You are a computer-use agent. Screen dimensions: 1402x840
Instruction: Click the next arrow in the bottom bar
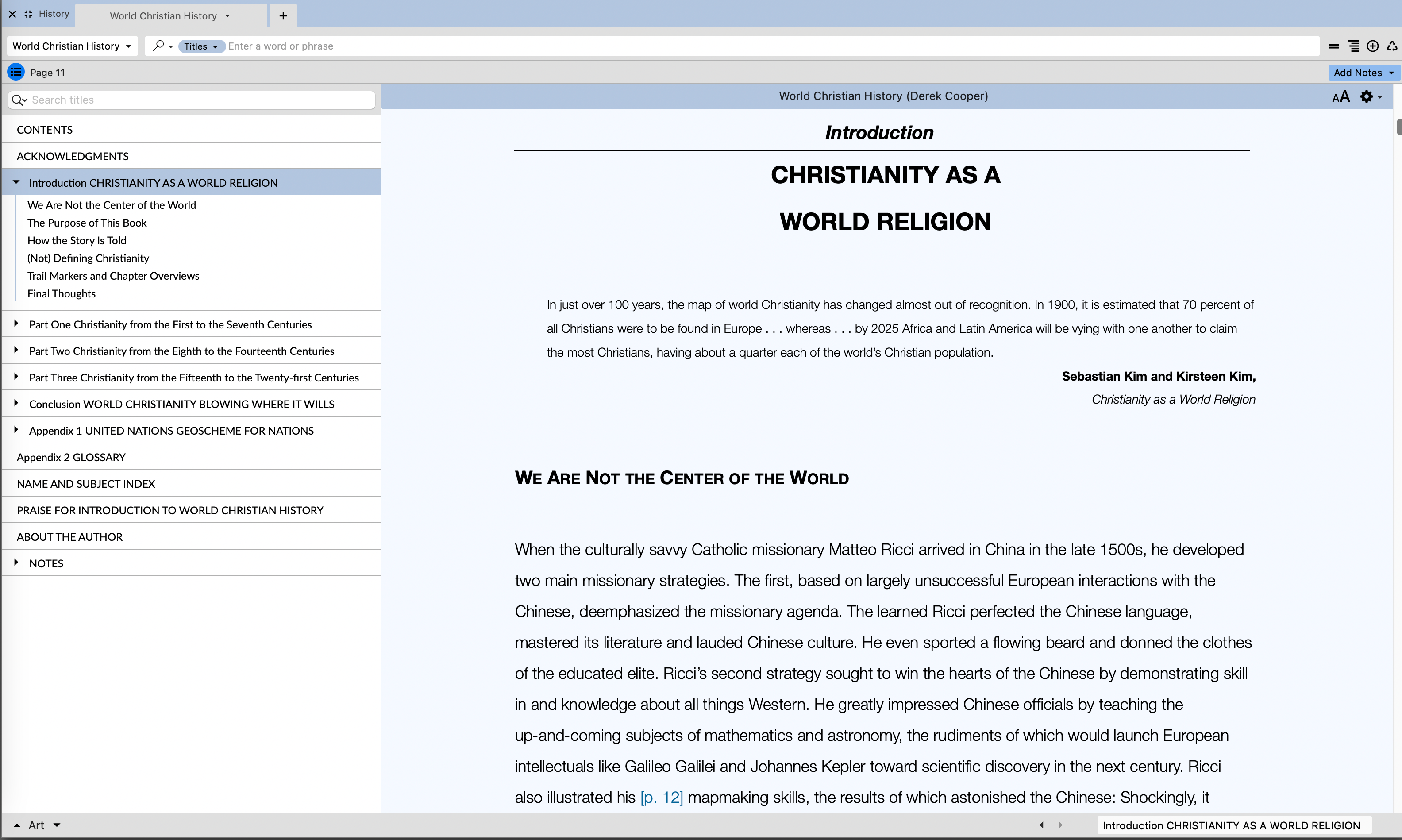point(1060,825)
